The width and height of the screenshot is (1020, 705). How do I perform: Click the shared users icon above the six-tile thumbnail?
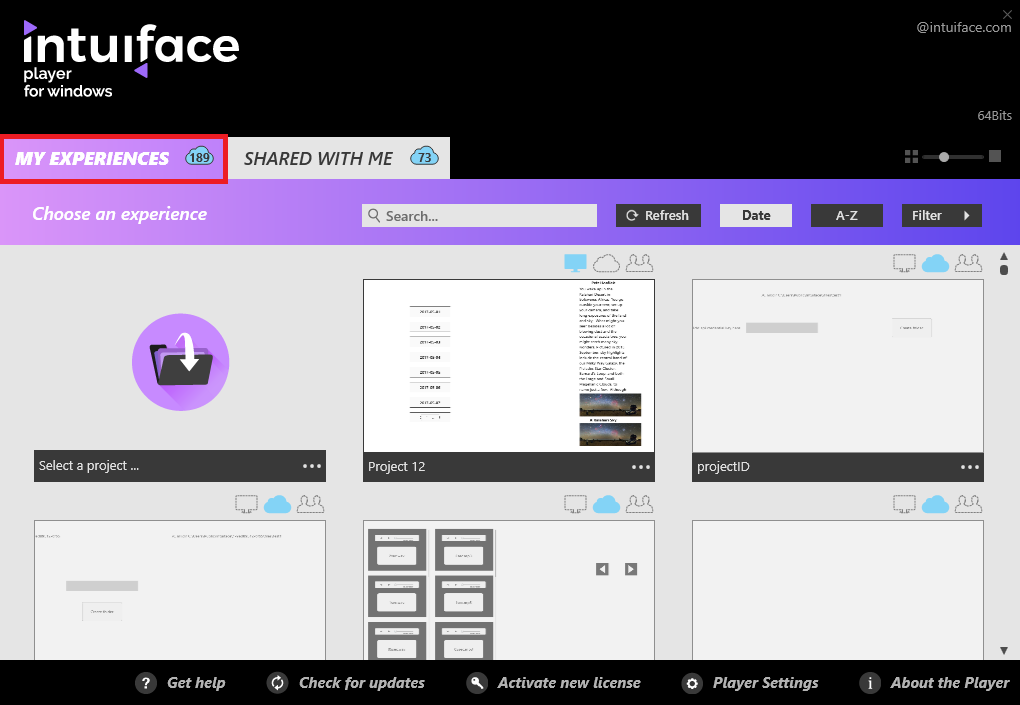point(639,504)
